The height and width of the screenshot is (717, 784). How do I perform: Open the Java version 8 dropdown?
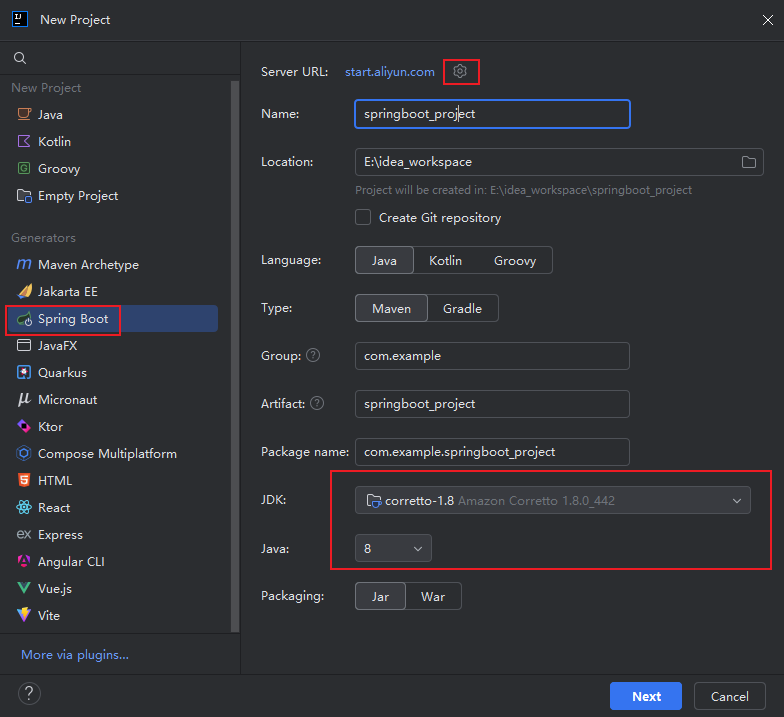[x=393, y=548]
